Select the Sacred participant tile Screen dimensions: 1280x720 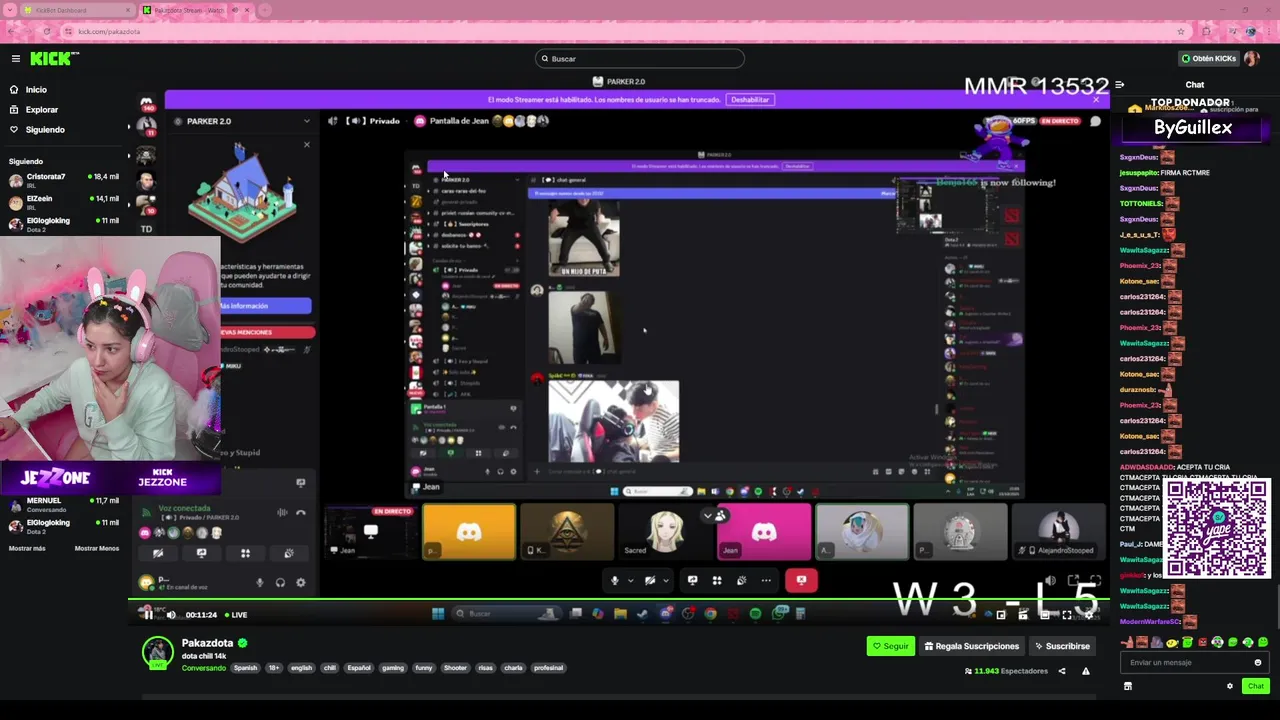point(665,531)
